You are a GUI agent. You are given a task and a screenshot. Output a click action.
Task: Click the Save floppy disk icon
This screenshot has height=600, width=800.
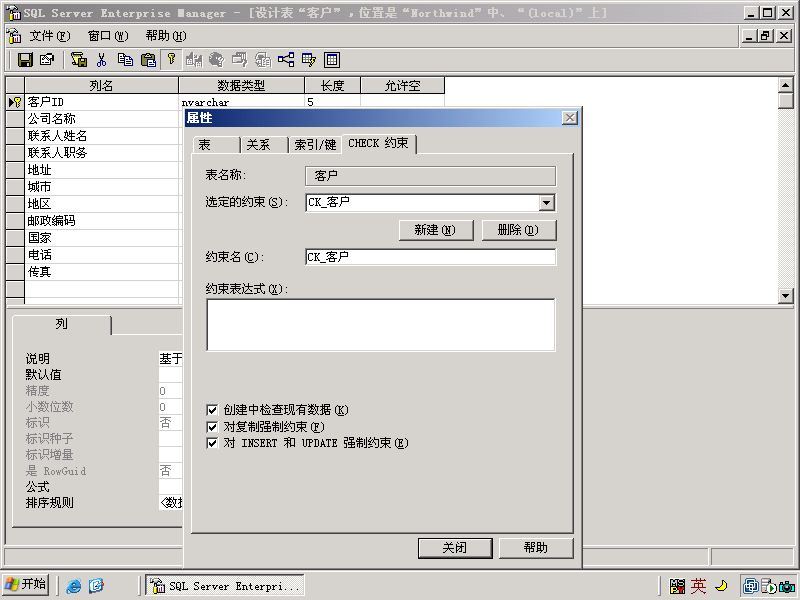[x=25, y=60]
